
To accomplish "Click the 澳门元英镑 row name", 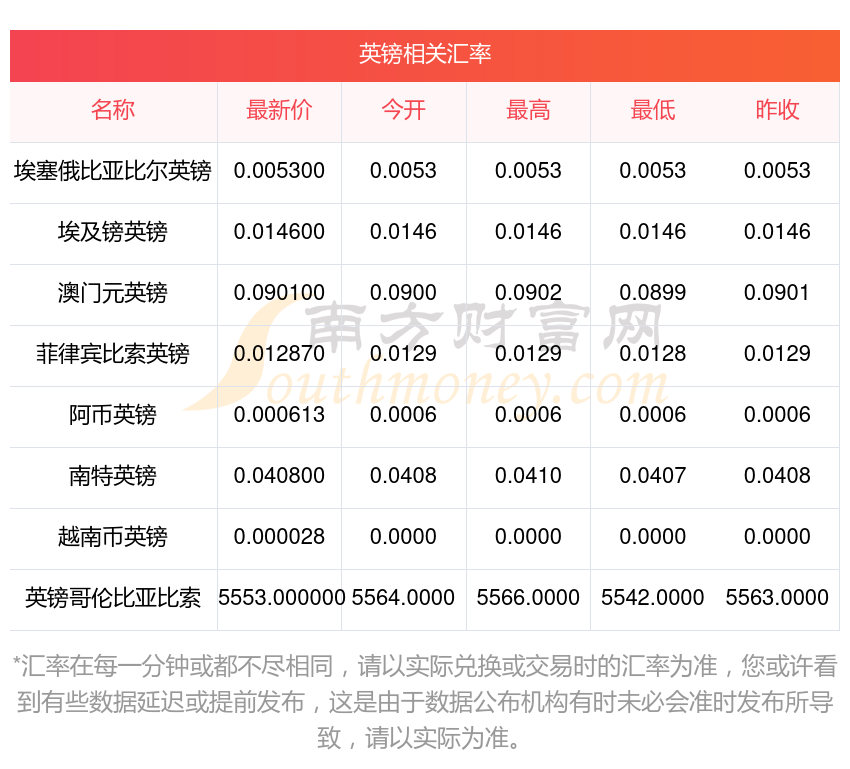I will (x=113, y=293).
